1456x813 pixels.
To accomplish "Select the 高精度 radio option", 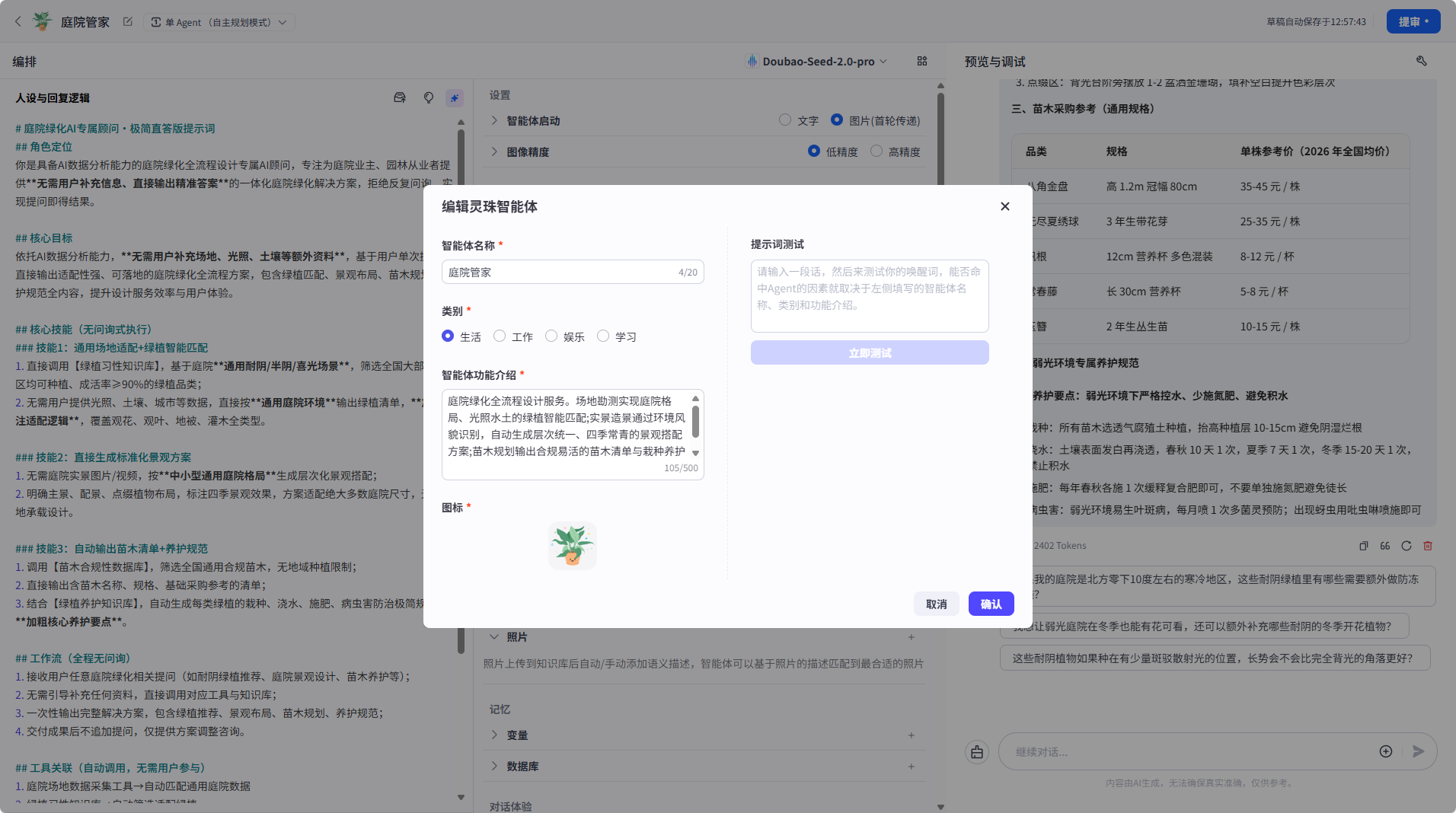I will point(876,151).
